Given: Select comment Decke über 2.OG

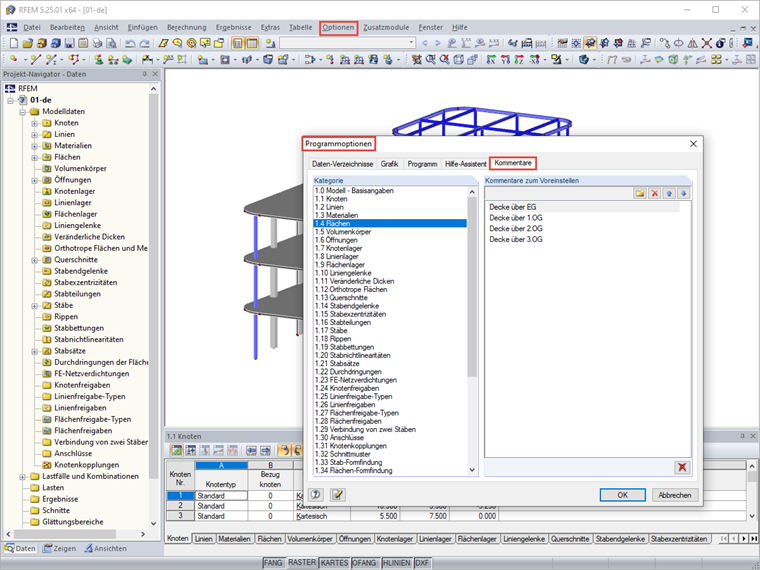Looking at the screenshot, I should tap(516, 228).
